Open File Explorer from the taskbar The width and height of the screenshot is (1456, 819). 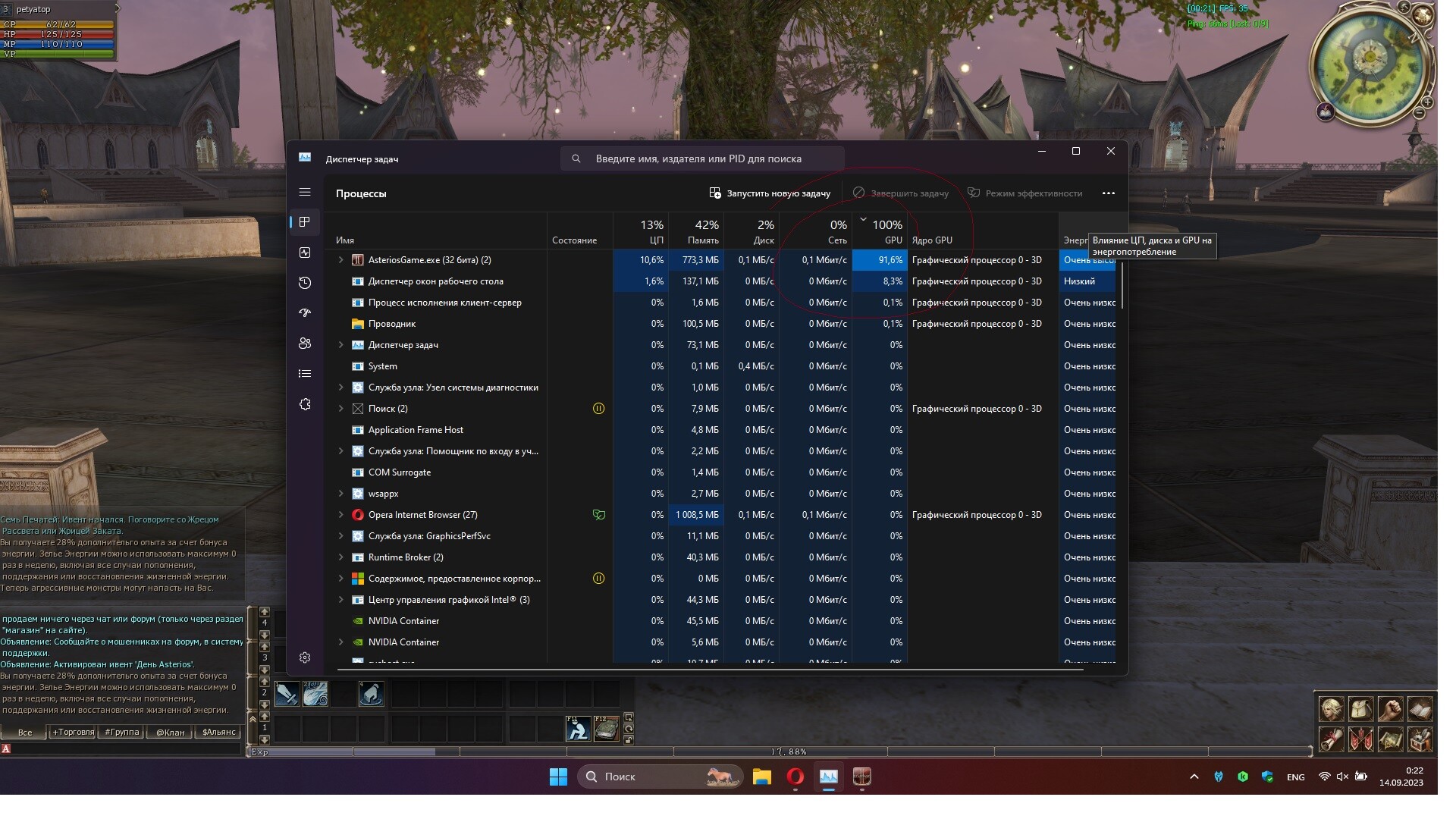761,777
